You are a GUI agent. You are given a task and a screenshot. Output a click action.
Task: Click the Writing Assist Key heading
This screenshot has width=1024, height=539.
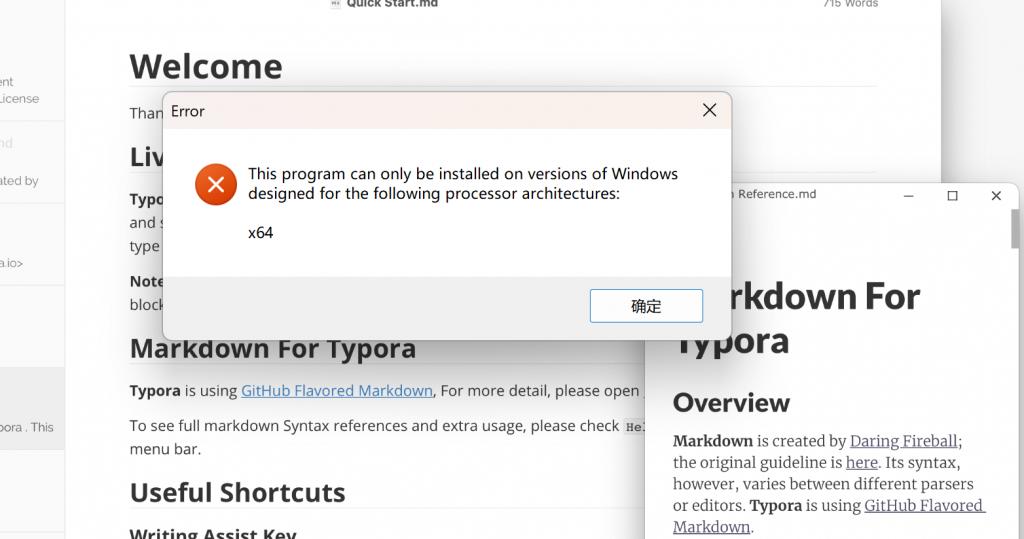(213, 533)
